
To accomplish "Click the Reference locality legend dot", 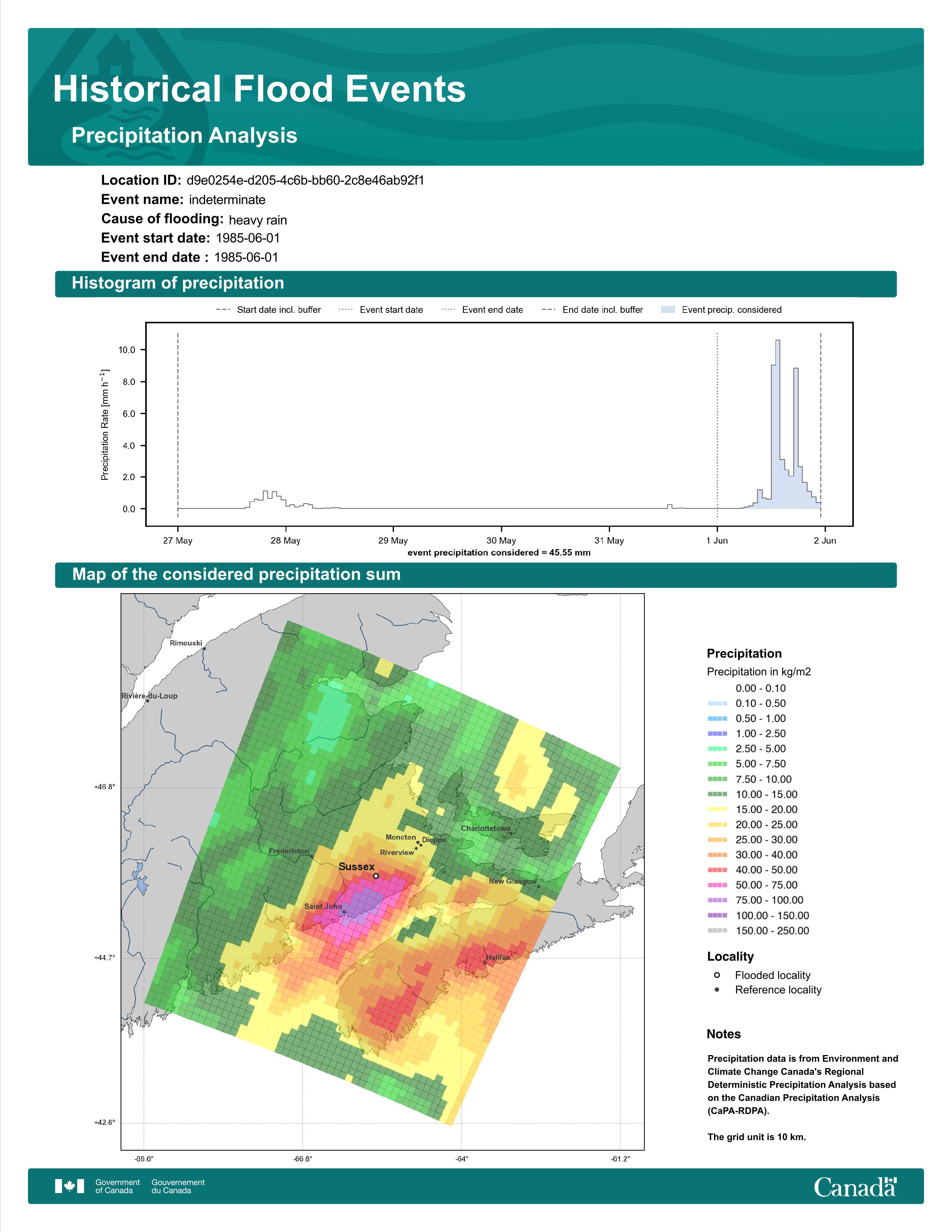I will [x=717, y=989].
